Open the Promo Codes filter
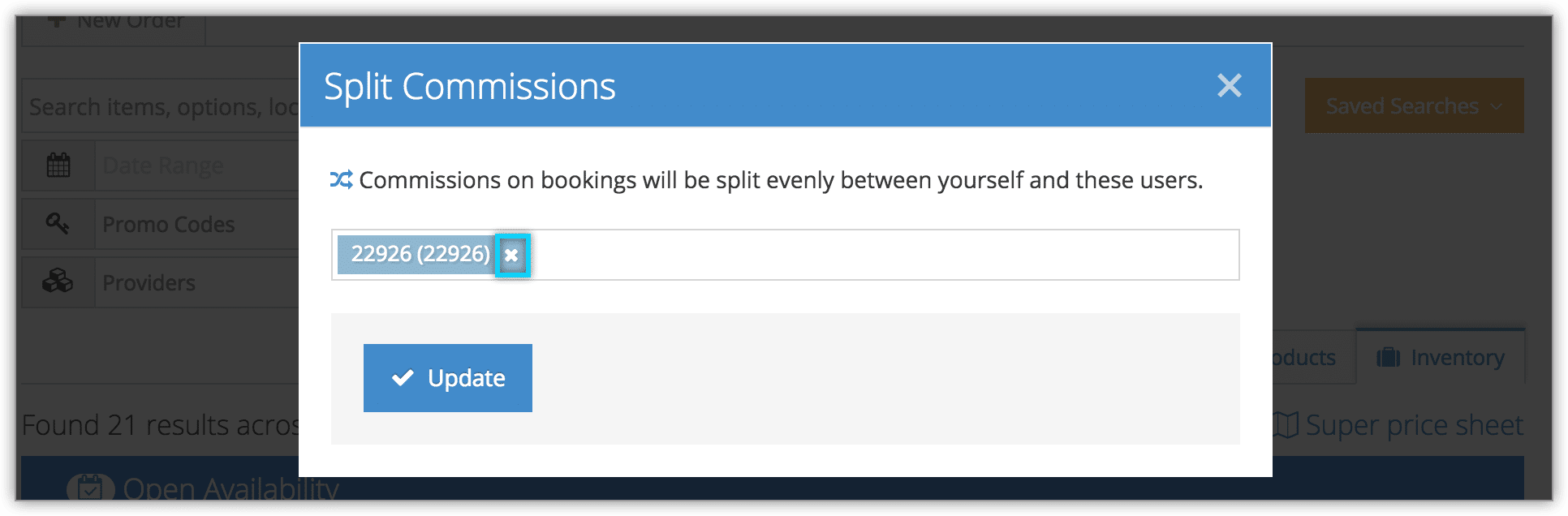Viewport: 1568px width, 516px height. [197, 225]
